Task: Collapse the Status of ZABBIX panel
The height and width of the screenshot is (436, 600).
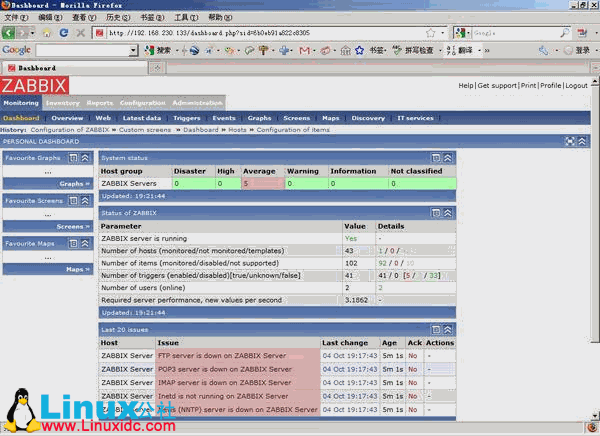Action: [x=449, y=211]
